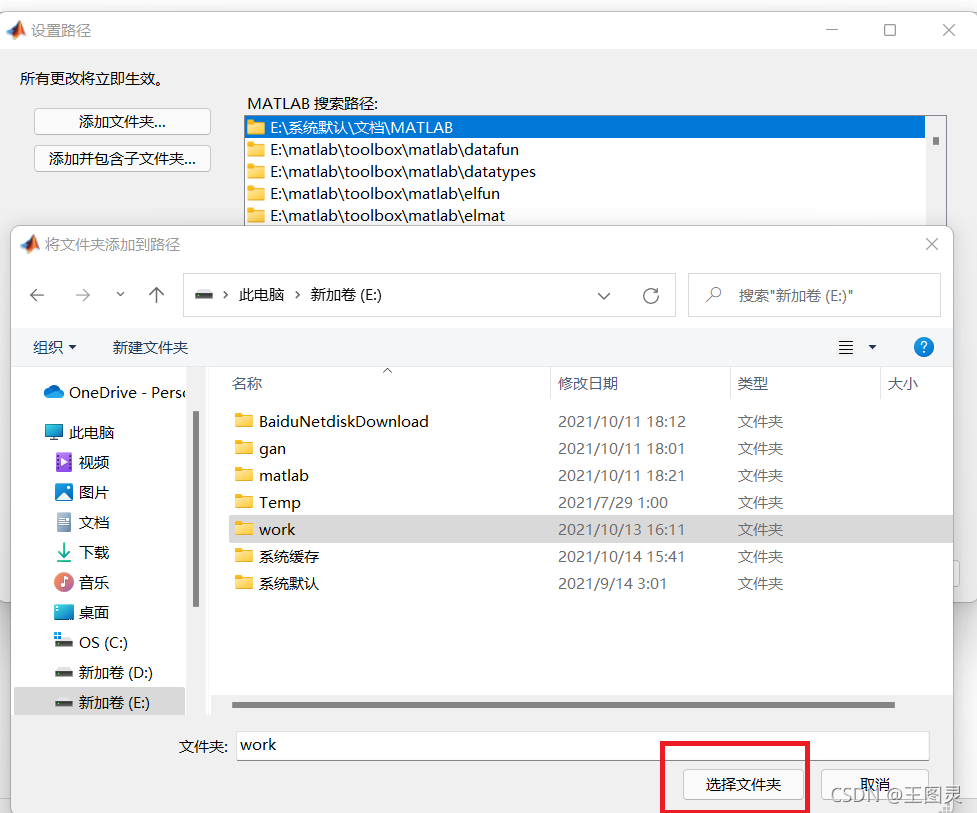Open 音乐 folder in sidebar
Screen dimensions: 977x813
82,582
